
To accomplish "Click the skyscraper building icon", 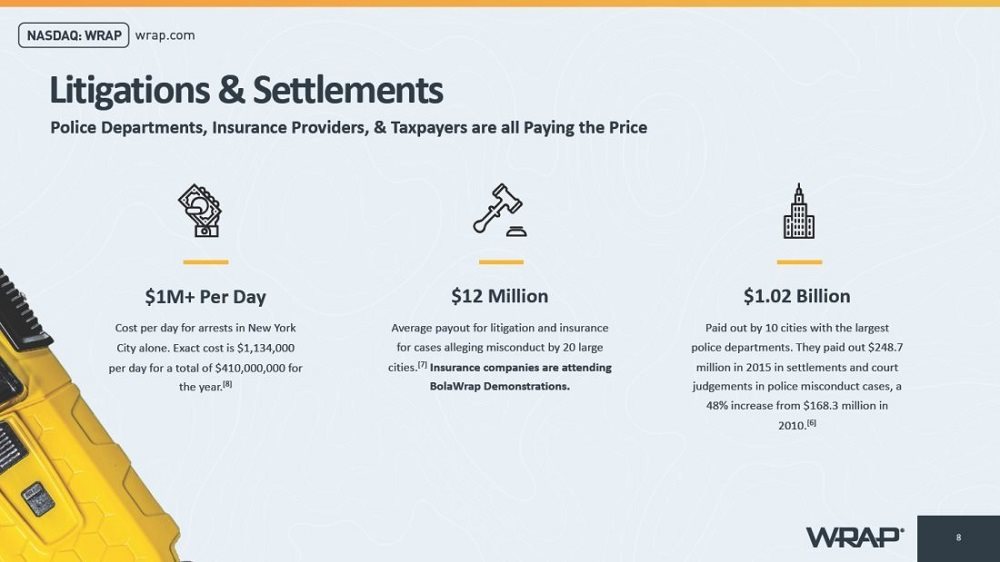I will (798, 211).
